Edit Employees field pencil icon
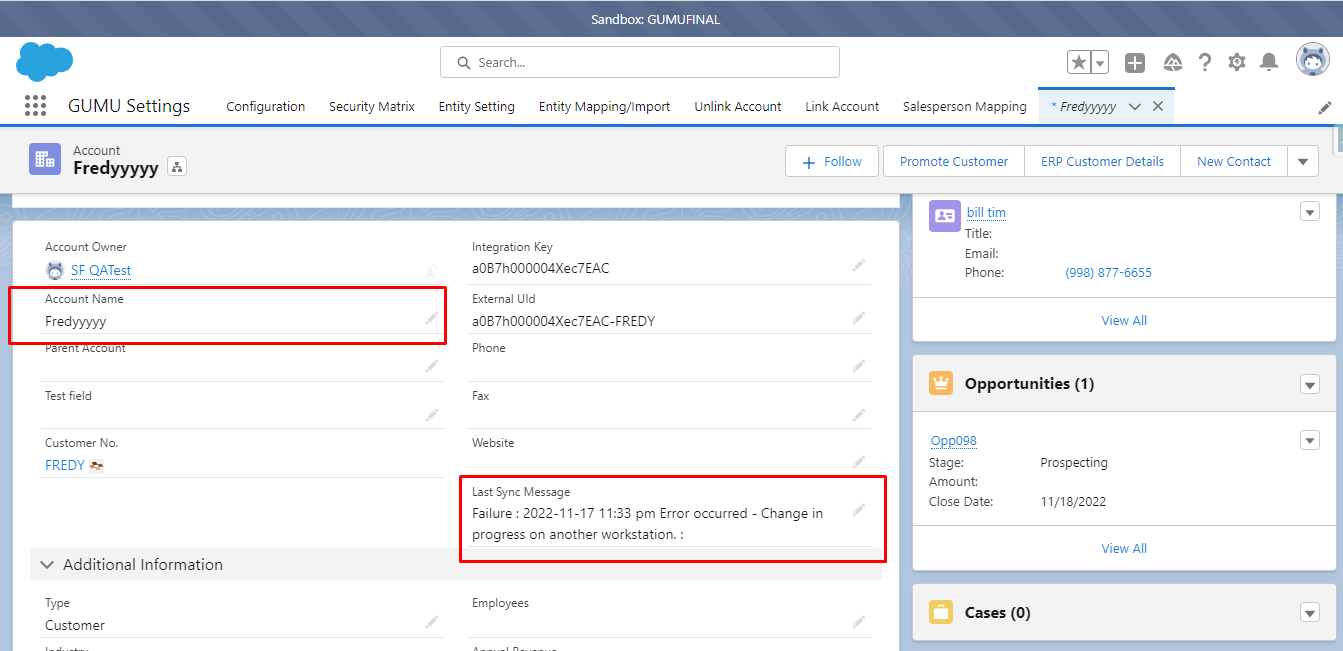 point(859,621)
